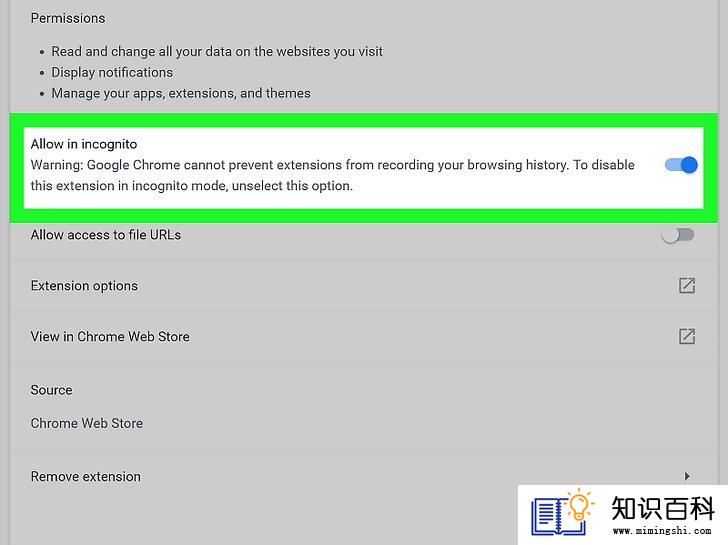Select the Extension options row label
The height and width of the screenshot is (545, 728).
click(x=84, y=285)
